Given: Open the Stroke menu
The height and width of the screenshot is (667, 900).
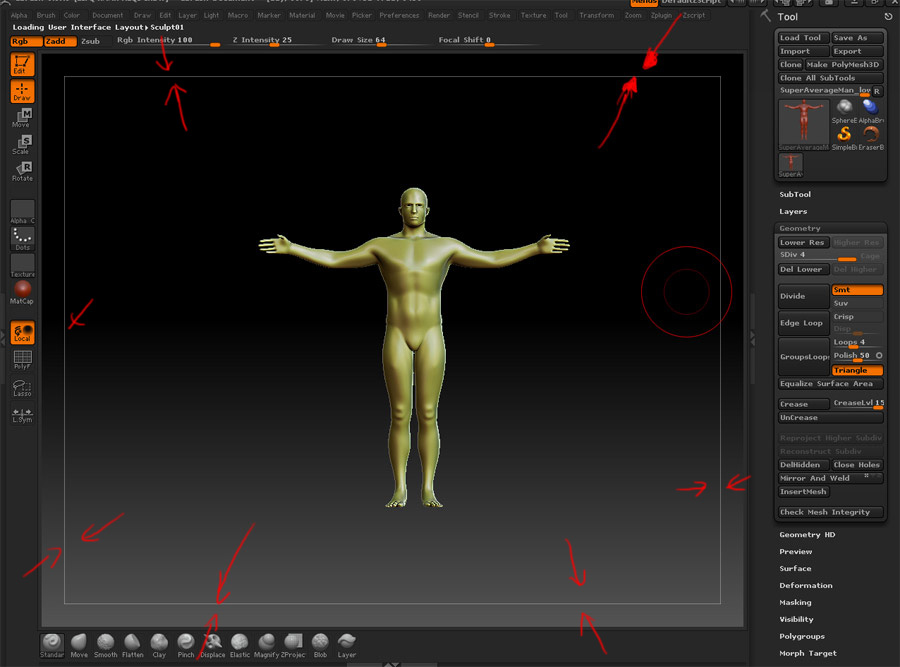Looking at the screenshot, I should click(x=499, y=16).
